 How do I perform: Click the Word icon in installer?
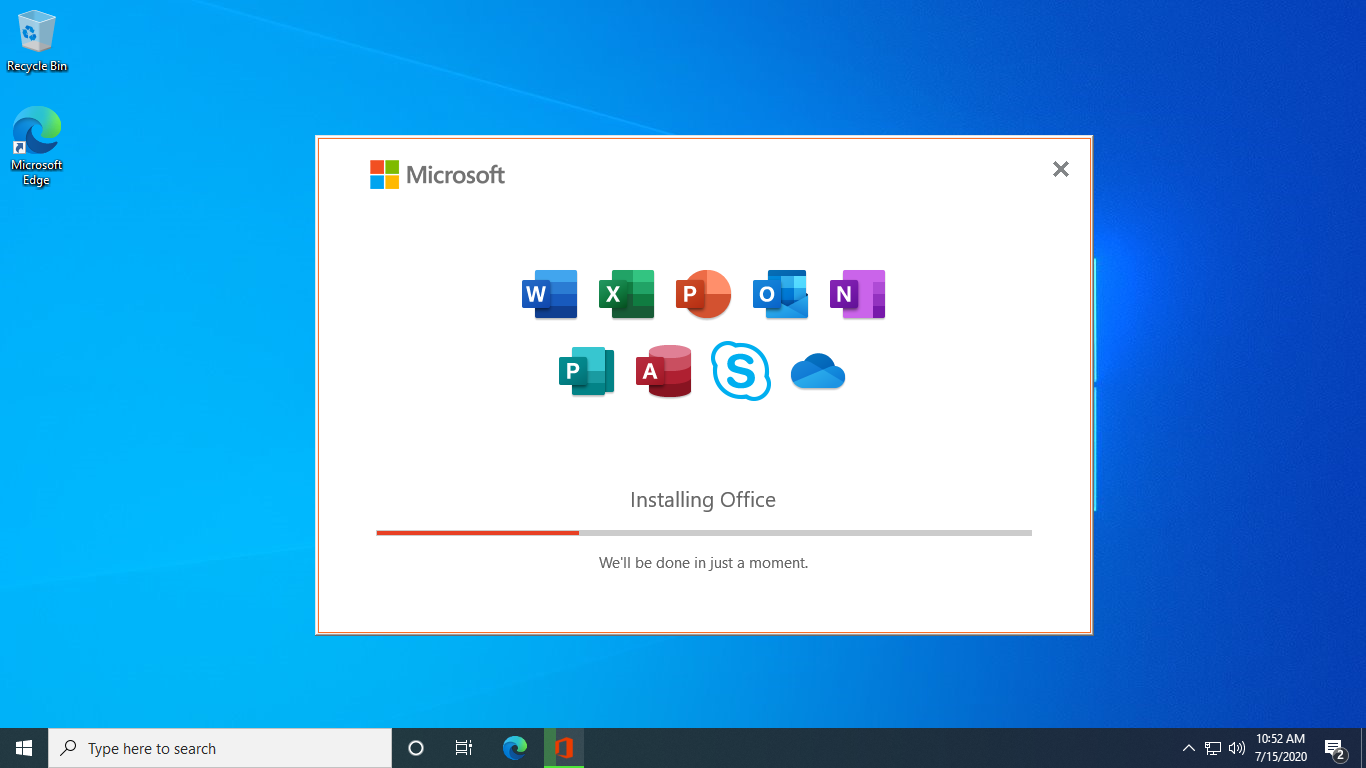[x=549, y=294]
